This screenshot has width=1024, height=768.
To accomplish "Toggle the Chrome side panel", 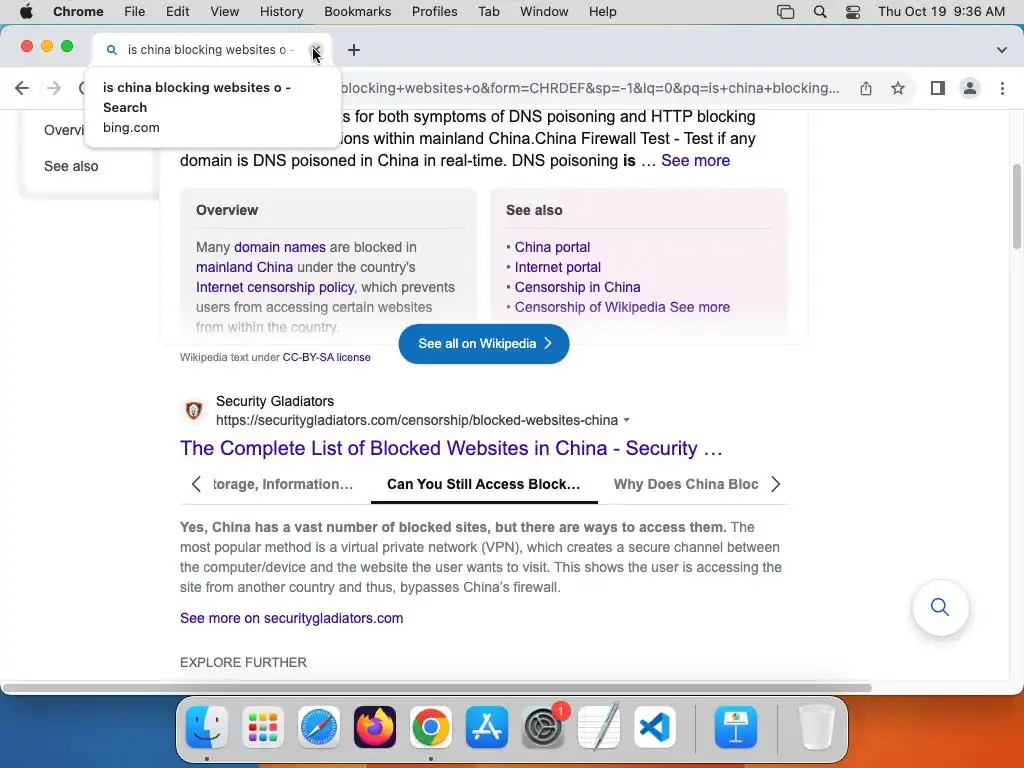I will [x=938, y=88].
